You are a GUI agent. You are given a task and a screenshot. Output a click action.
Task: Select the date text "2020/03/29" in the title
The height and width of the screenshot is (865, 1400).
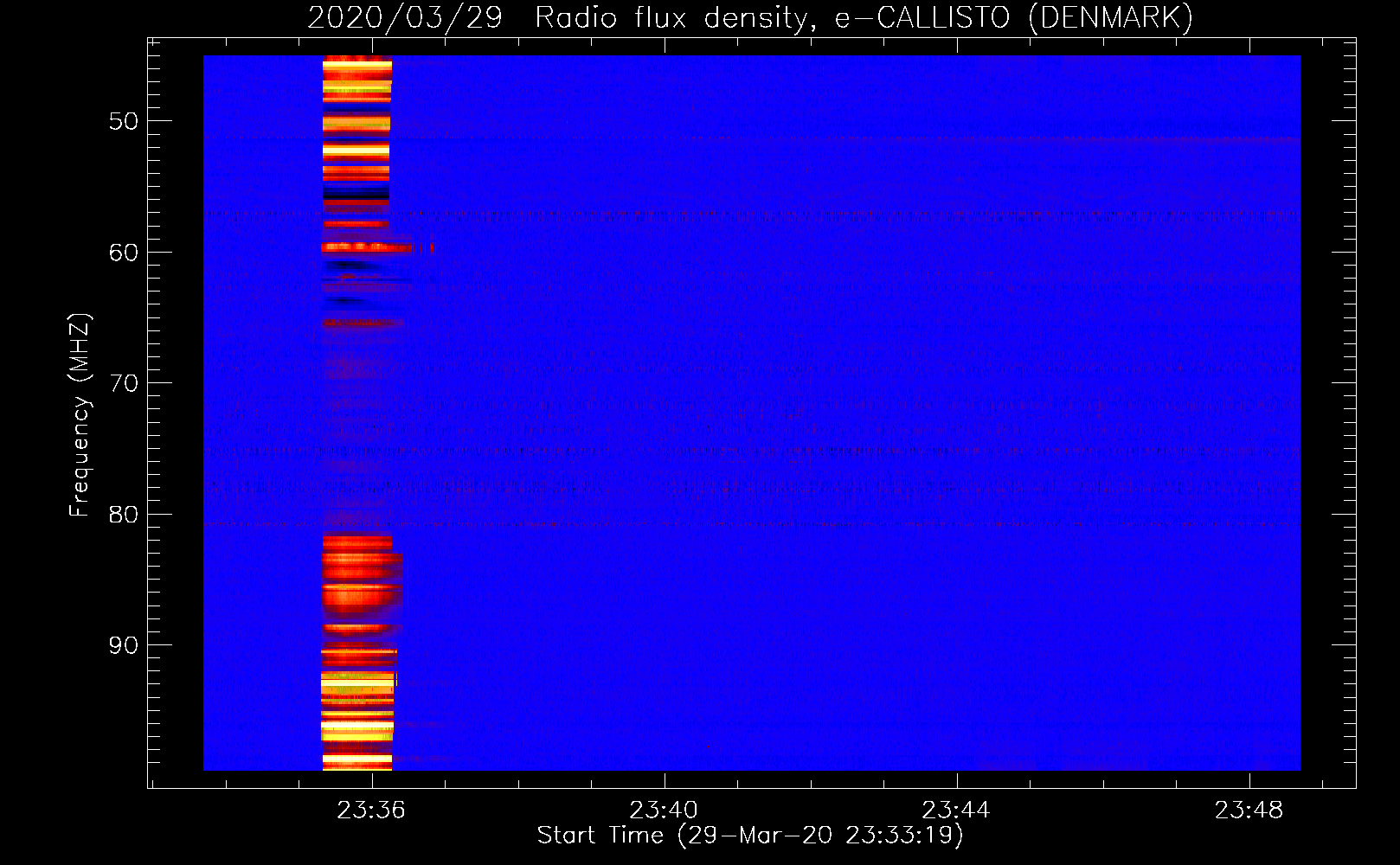[405, 18]
